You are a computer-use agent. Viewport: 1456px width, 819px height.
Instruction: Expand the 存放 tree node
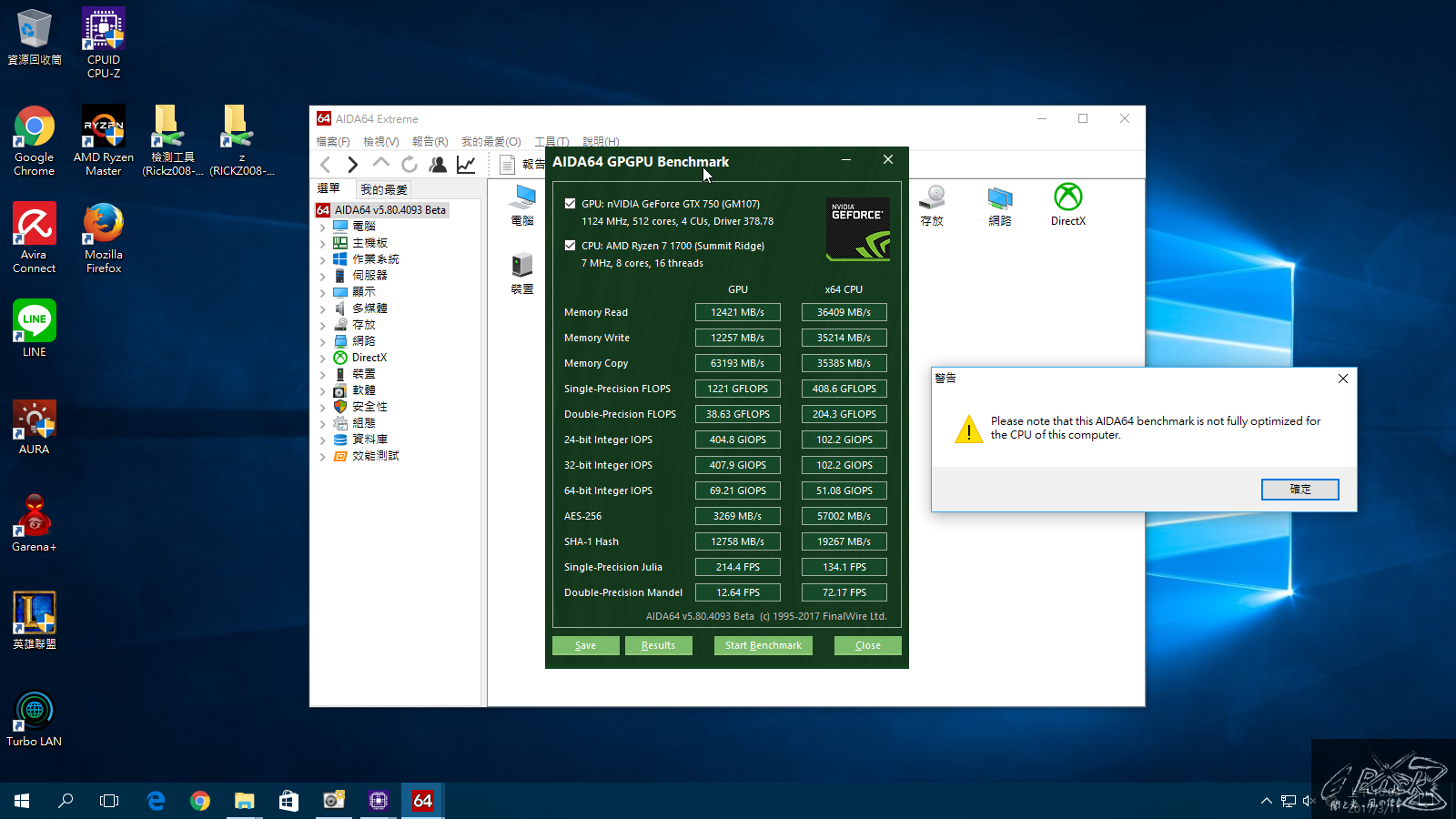(323, 325)
